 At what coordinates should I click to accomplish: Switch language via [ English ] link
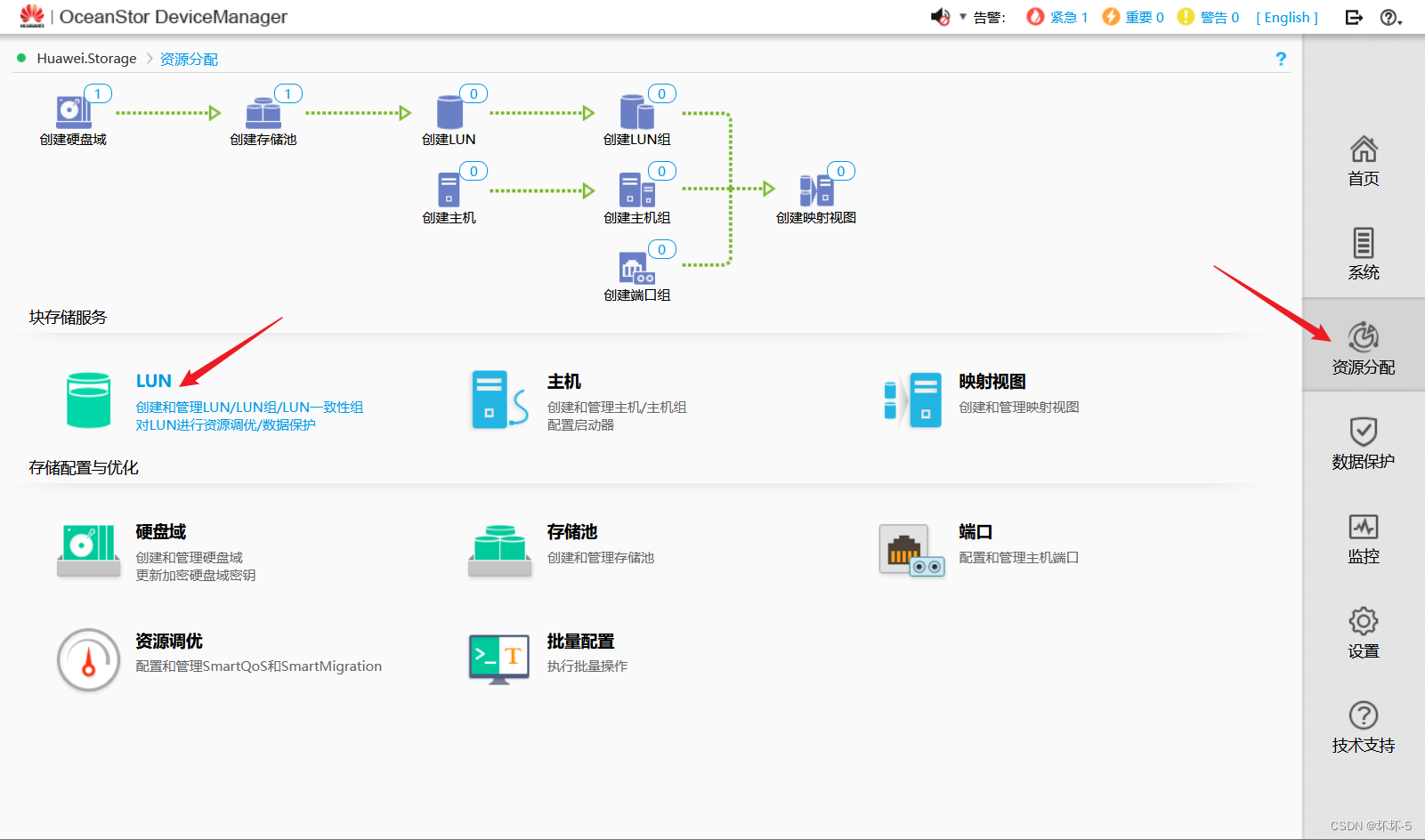[x=1287, y=17]
